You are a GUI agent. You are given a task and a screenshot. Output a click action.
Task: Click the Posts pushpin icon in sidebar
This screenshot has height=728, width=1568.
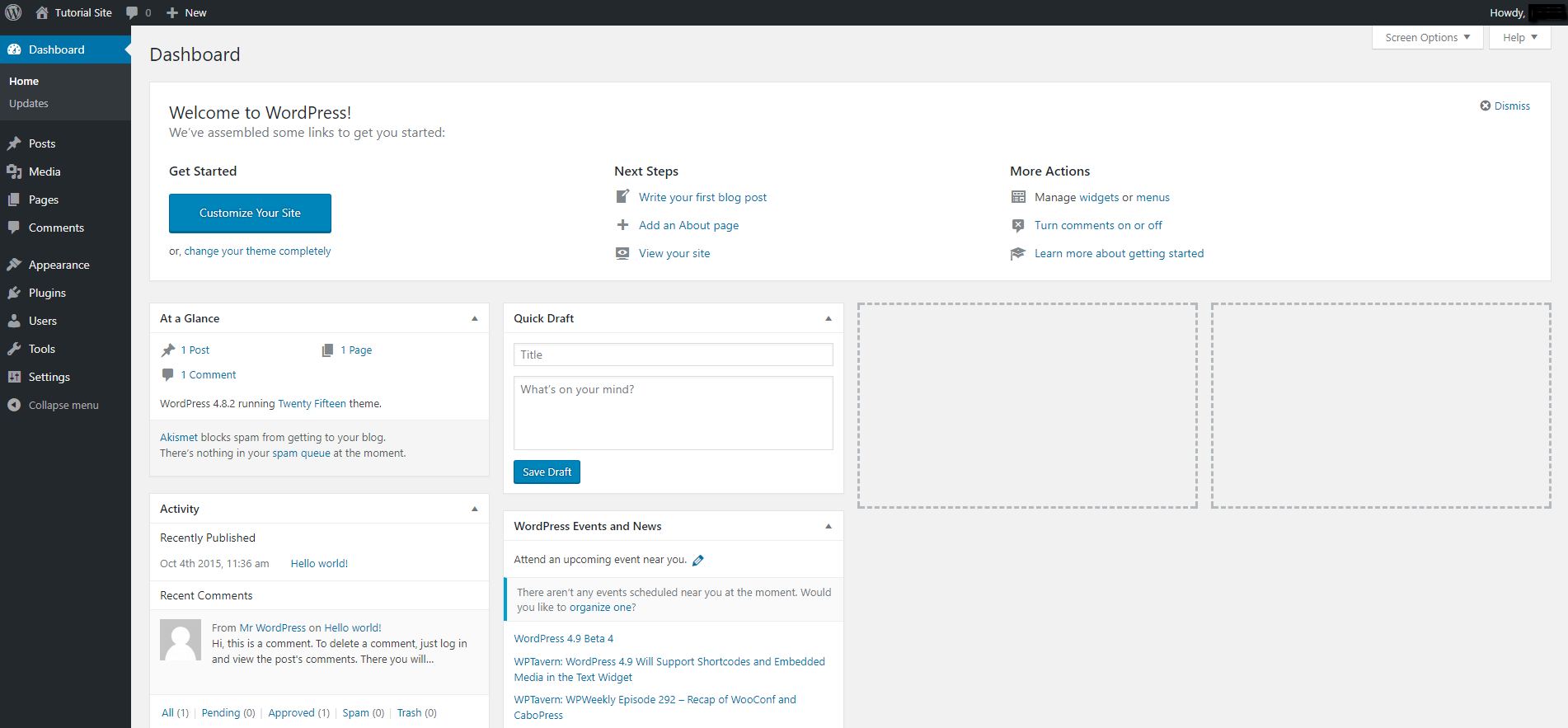tap(14, 143)
